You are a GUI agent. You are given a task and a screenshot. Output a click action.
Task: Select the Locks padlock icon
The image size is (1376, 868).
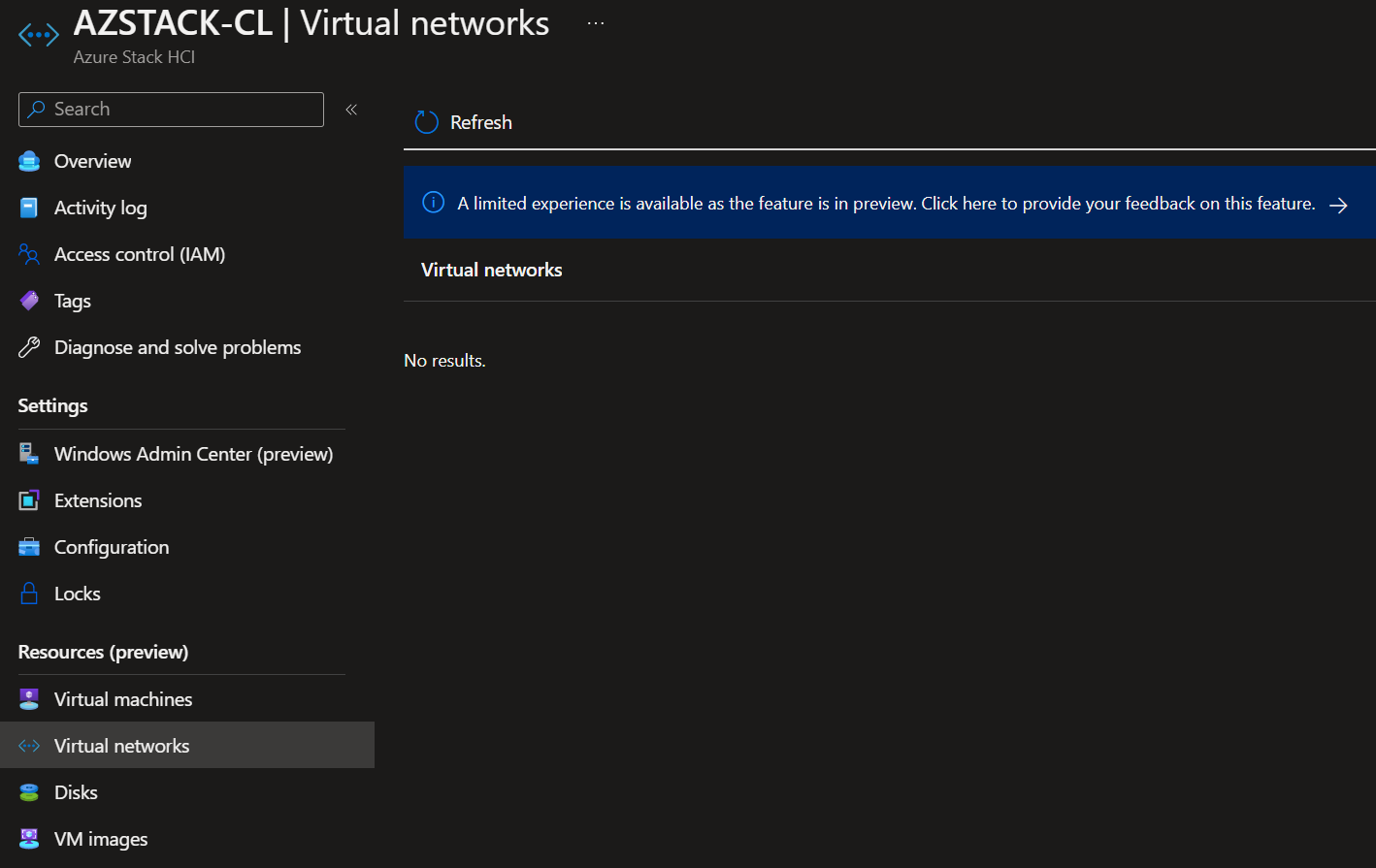coord(28,593)
